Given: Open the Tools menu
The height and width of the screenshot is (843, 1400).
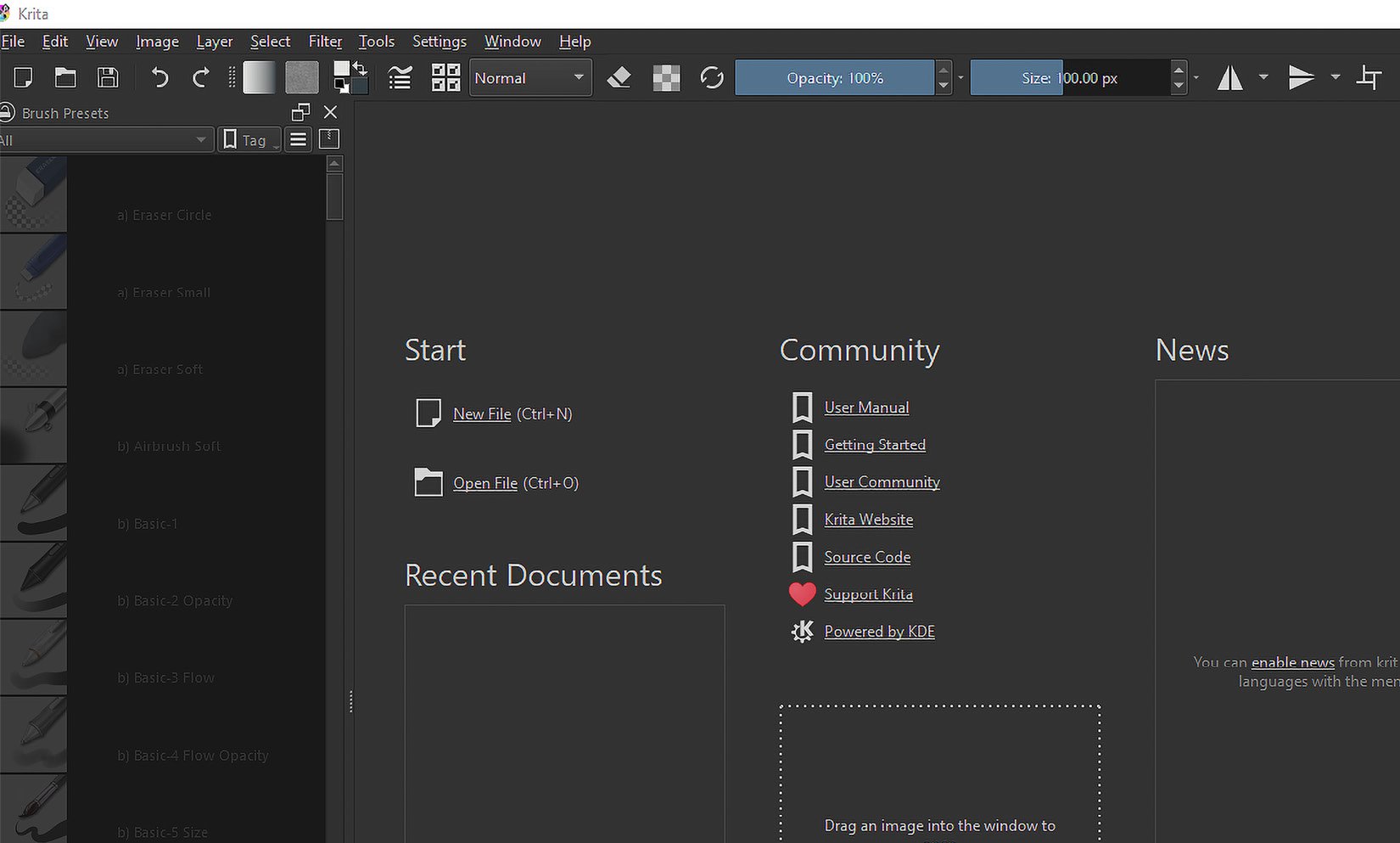Looking at the screenshot, I should click(x=377, y=41).
